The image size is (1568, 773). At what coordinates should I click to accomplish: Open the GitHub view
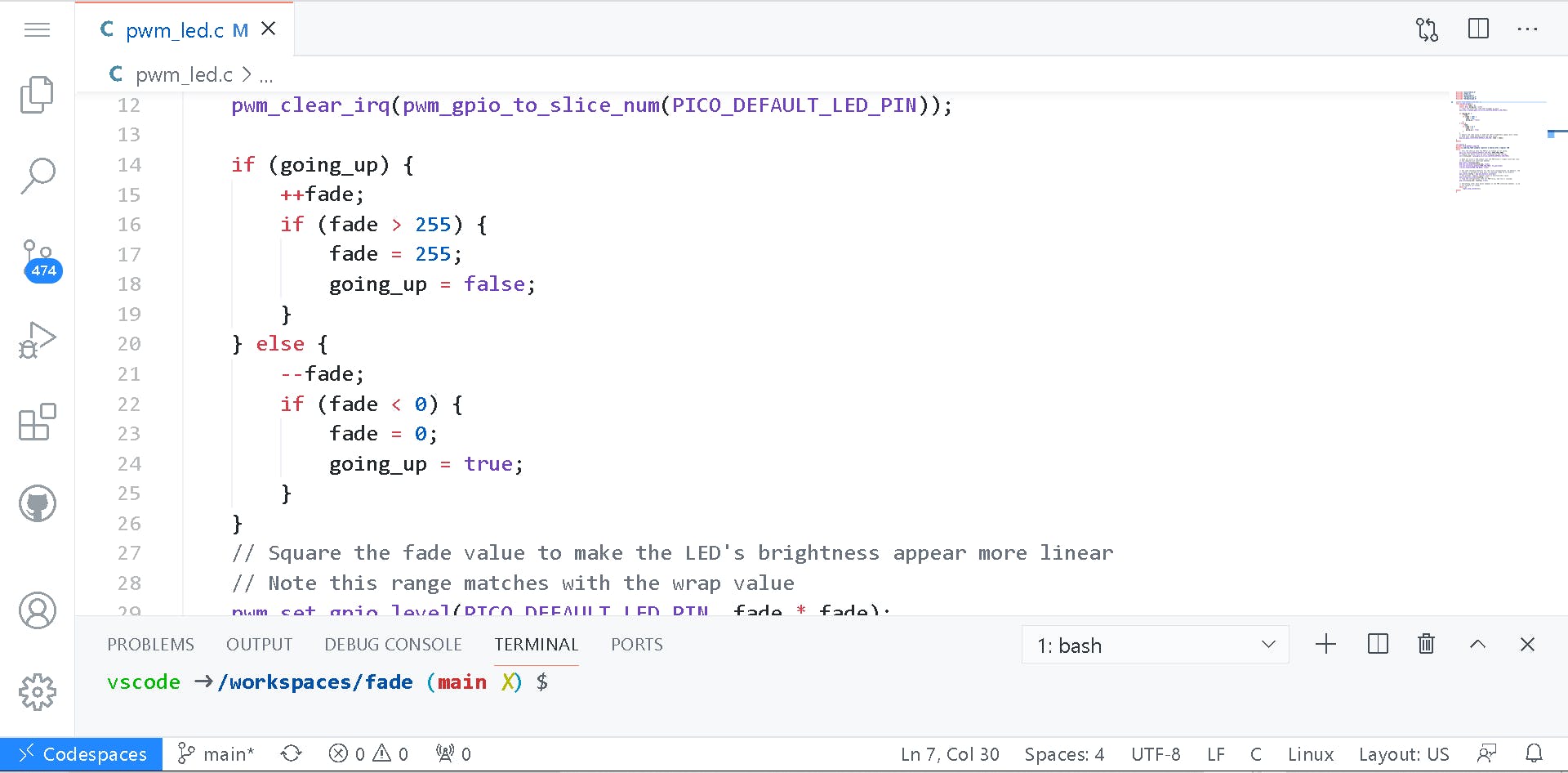click(x=38, y=503)
